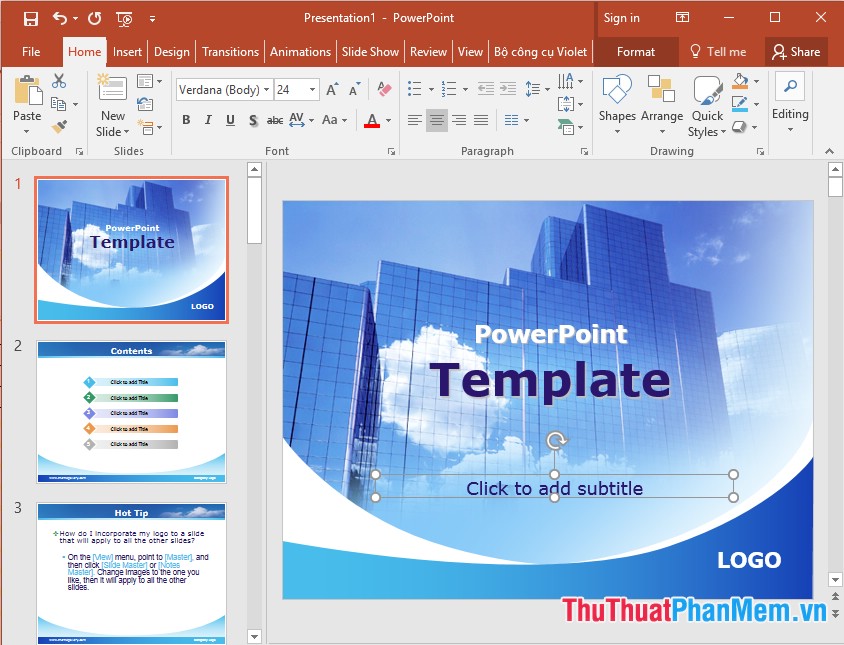Click the Increase Font Size icon
The height and width of the screenshot is (645, 844).
(333, 90)
